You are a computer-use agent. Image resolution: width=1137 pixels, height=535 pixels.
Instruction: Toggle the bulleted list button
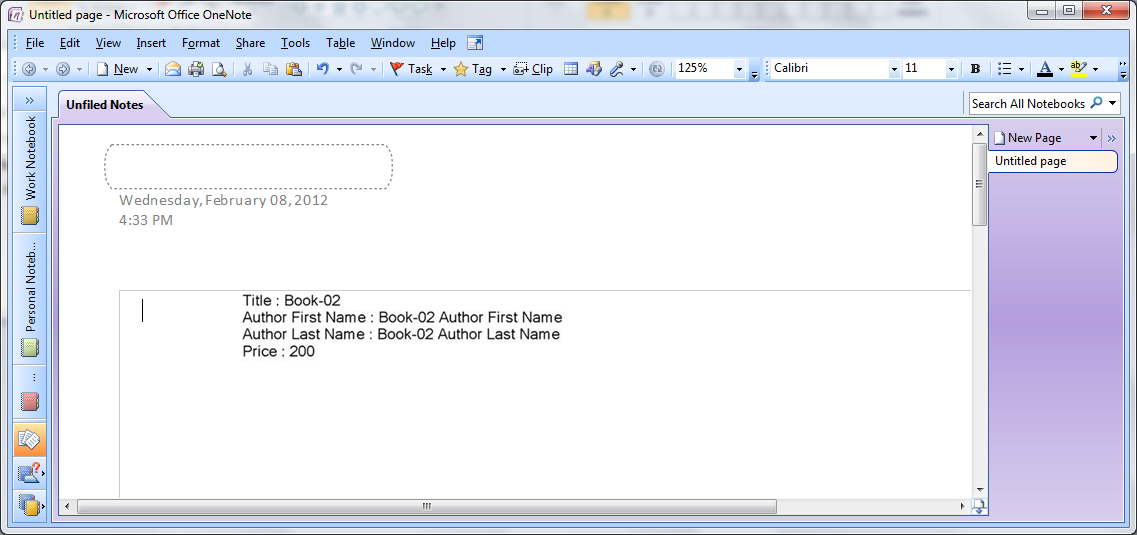[1005, 69]
